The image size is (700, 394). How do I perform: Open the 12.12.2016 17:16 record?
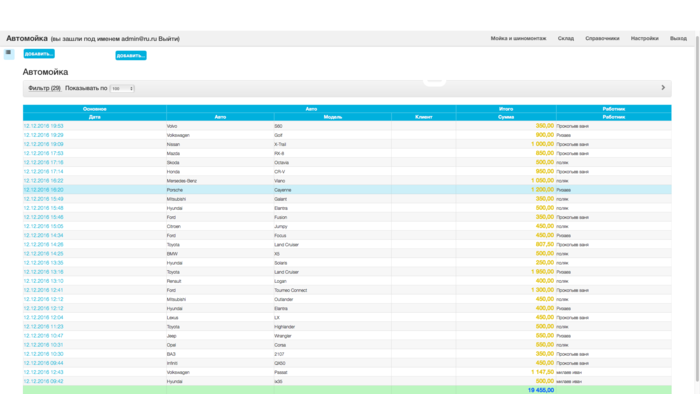43,162
